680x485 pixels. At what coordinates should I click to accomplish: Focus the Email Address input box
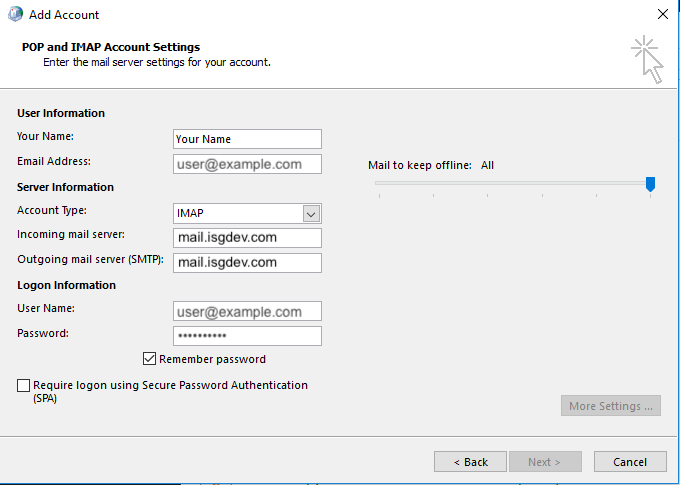point(247,164)
